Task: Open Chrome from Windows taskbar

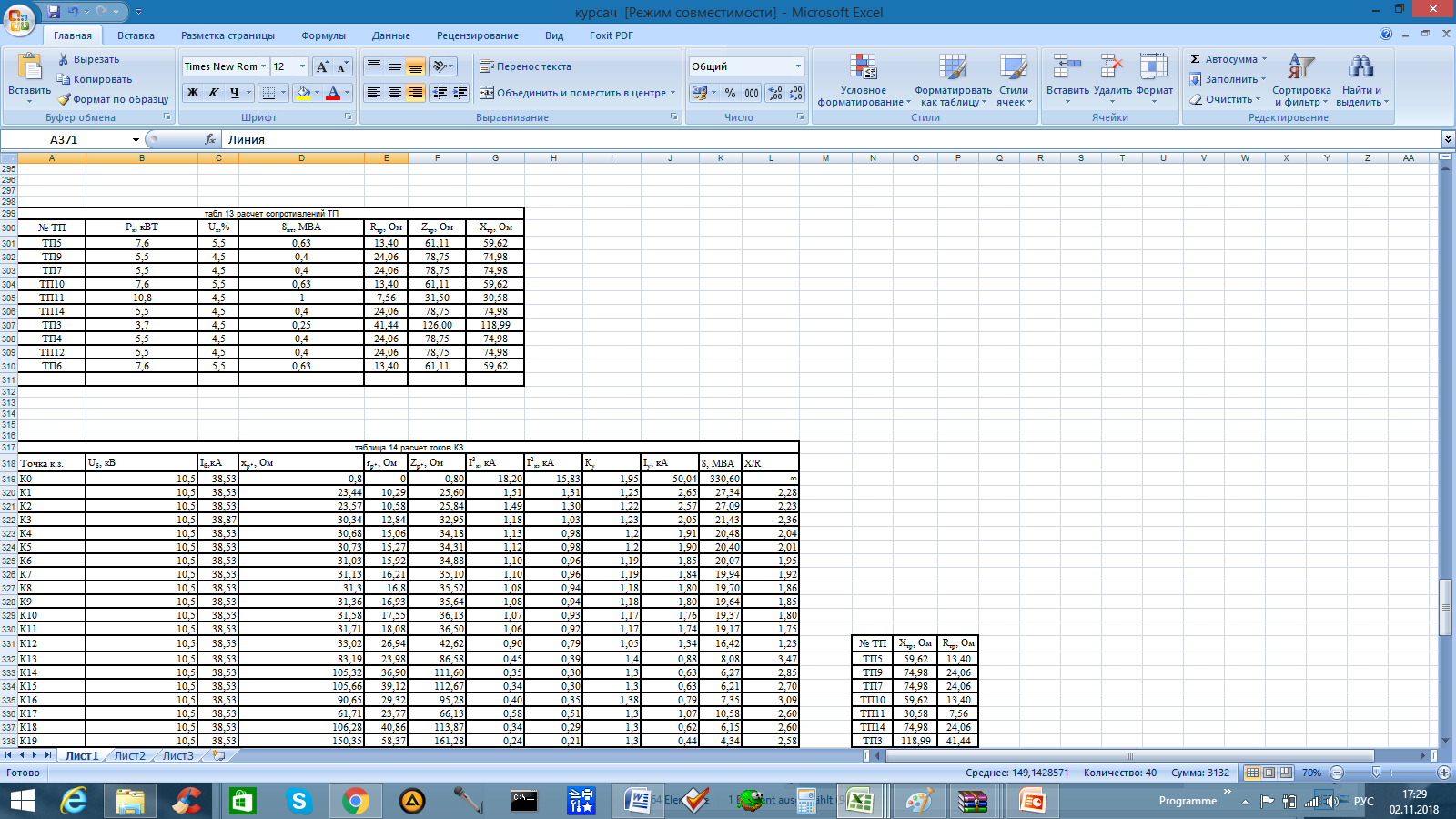Action: 356,801
